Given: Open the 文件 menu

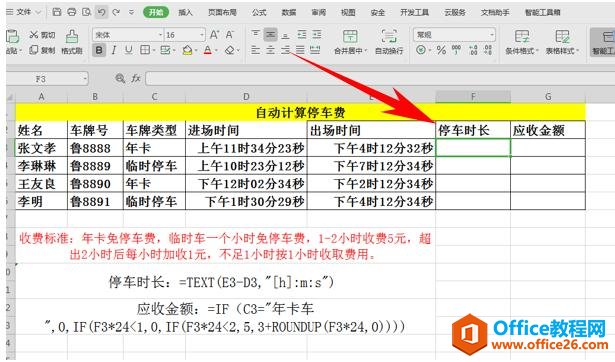Looking at the screenshot, I should (24, 12).
